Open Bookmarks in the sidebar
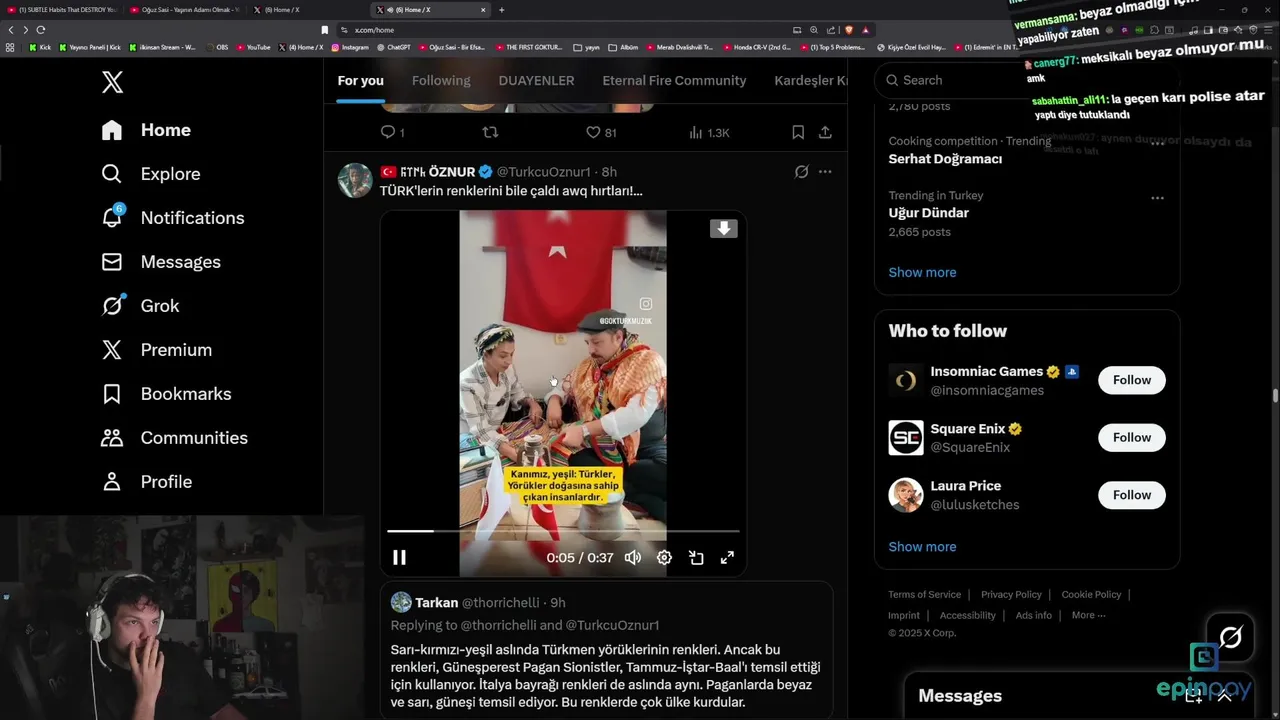The width and height of the screenshot is (1280, 720). pyautogui.click(x=166, y=394)
